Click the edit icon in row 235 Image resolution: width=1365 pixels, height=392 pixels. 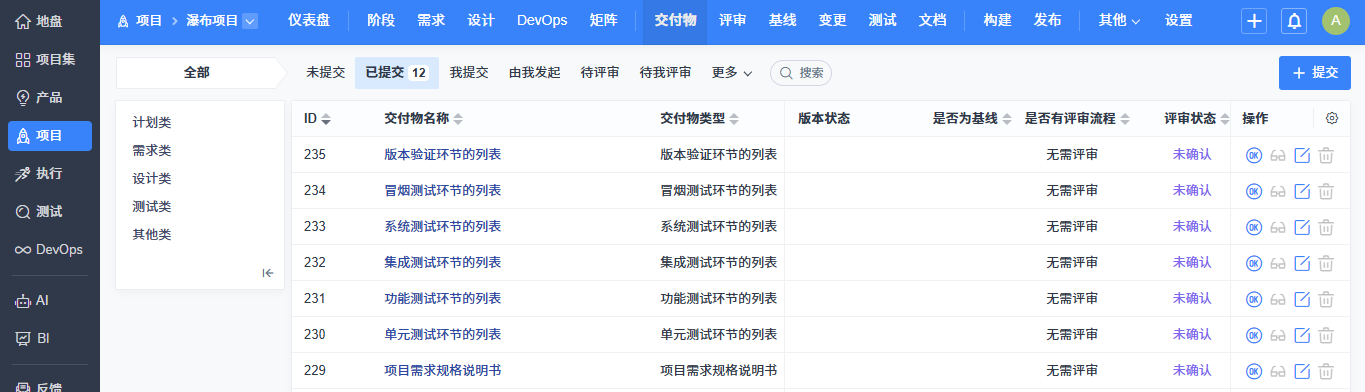[1302, 155]
